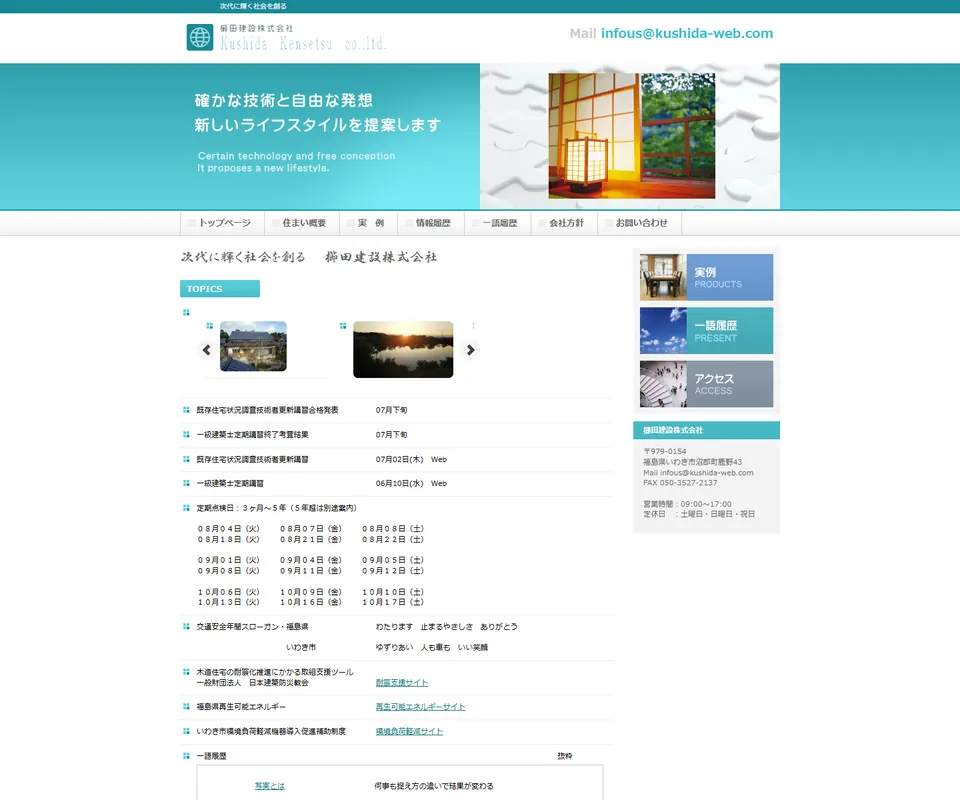960x800 pixels.
Task: Click the 〒979-0154 postal code text
Action: pos(665,451)
